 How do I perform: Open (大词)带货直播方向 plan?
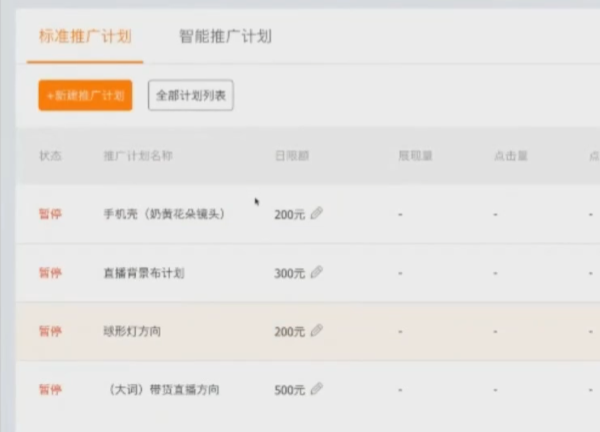click(x=163, y=390)
